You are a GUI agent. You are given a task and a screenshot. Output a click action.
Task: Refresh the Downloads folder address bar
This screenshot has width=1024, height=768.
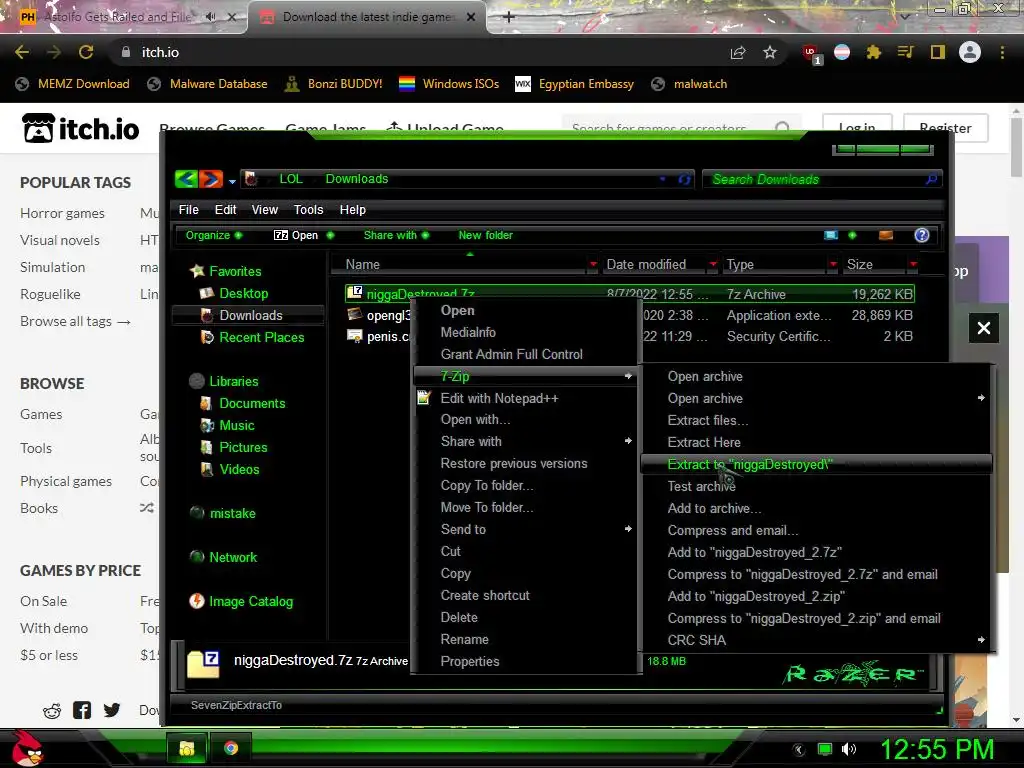[x=684, y=179]
